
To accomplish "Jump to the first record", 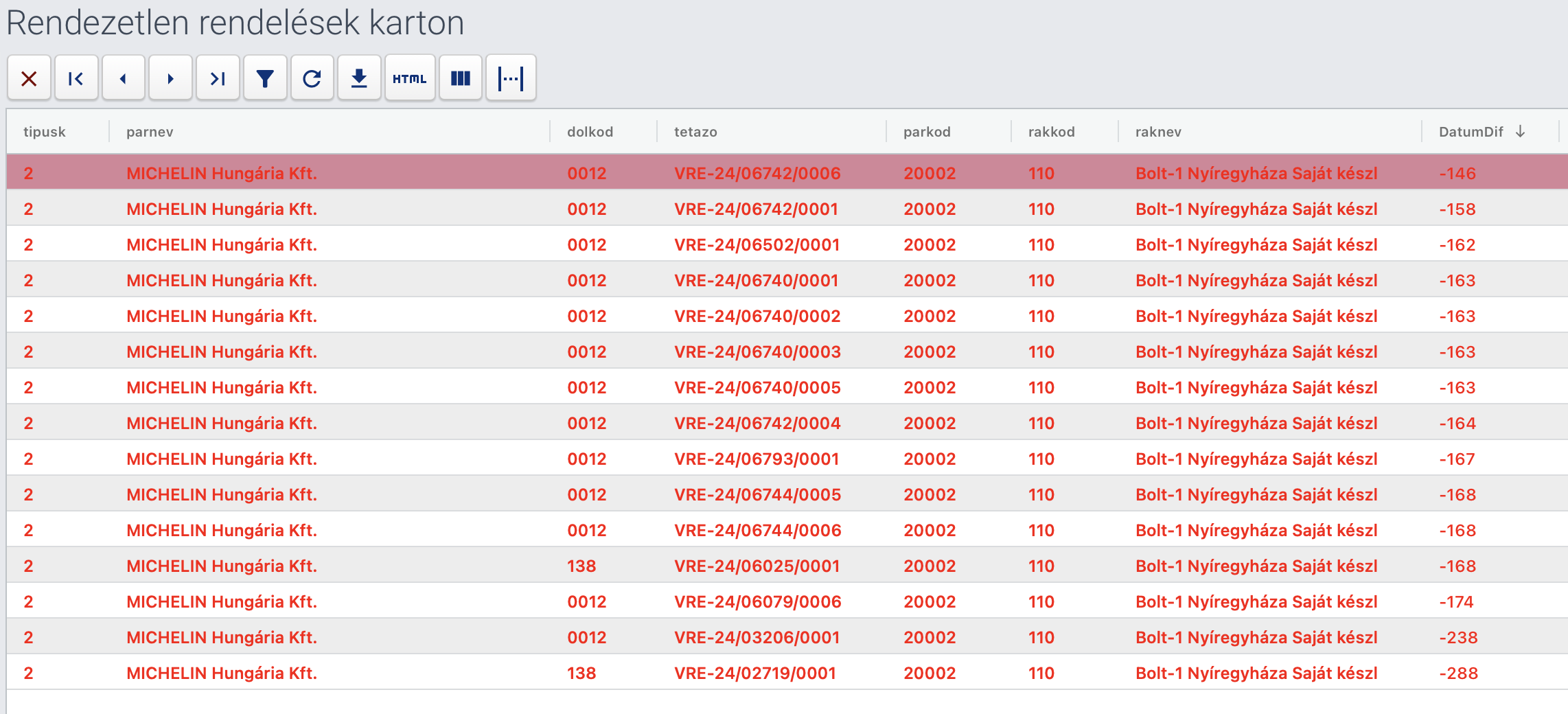I will 76,78.
